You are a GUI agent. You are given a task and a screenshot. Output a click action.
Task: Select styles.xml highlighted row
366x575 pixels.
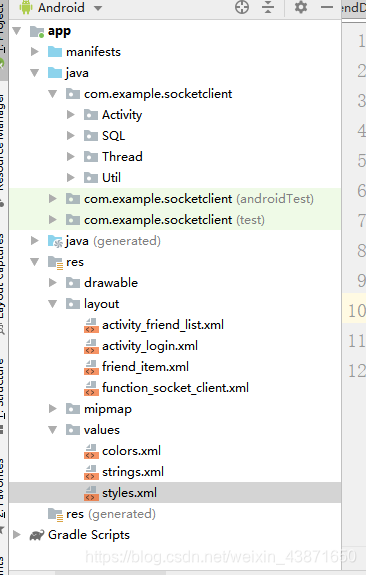(175, 493)
